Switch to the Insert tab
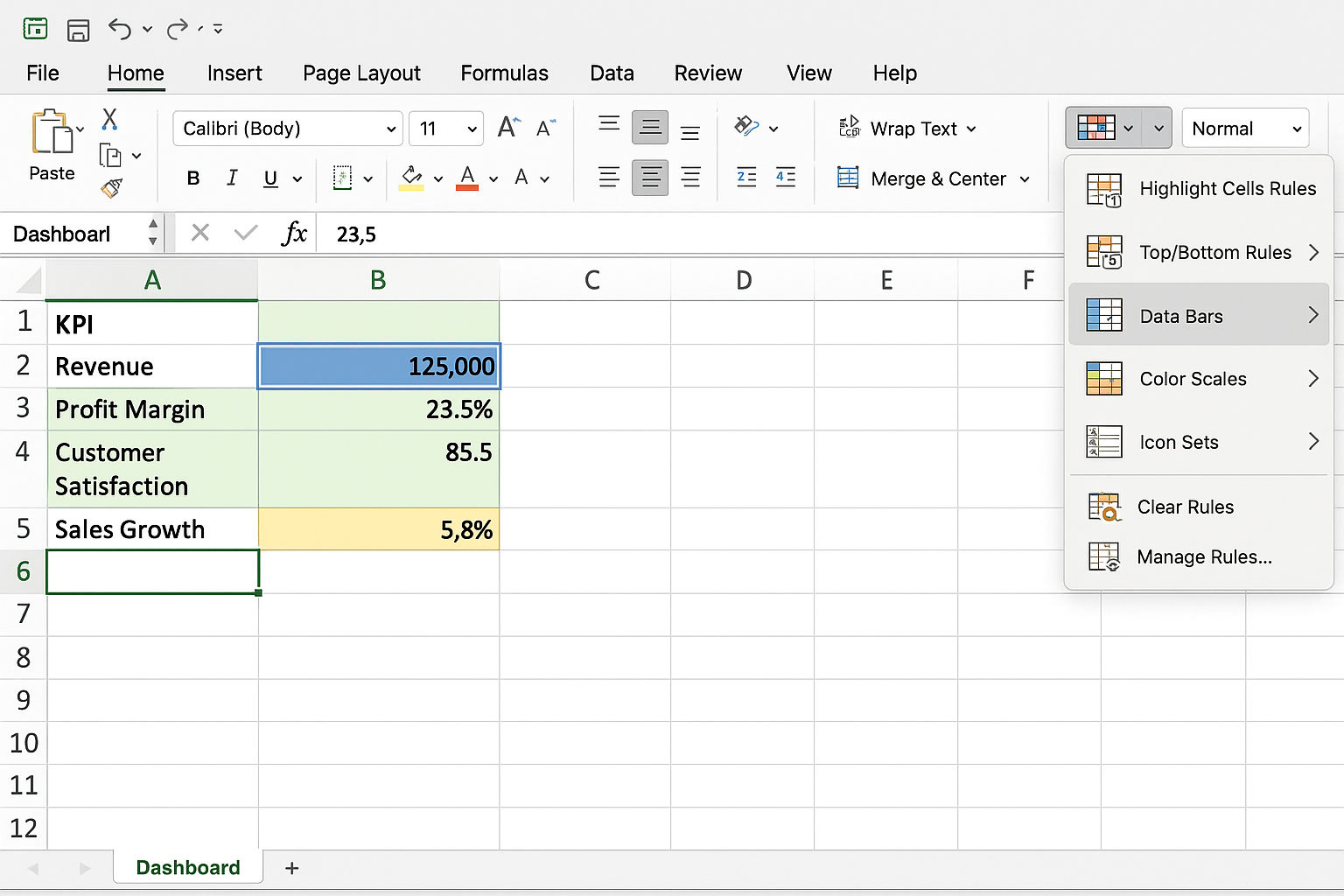The image size is (1344, 896). pyautogui.click(x=234, y=73)
